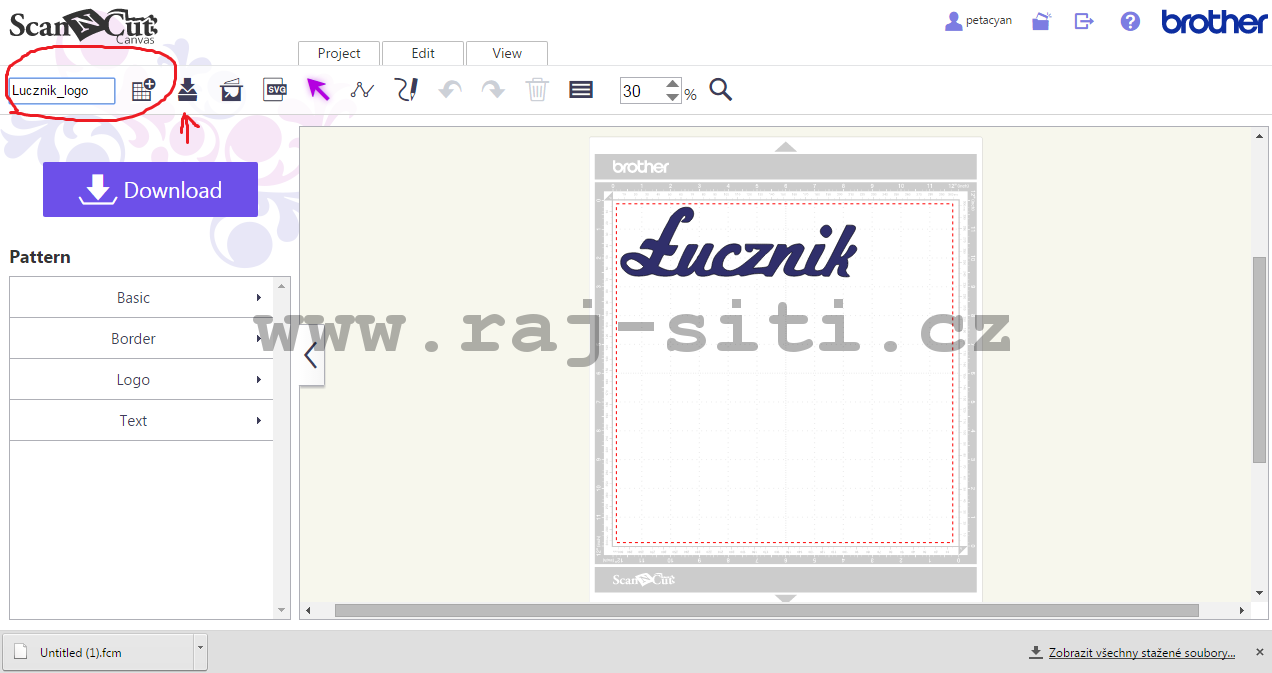Image resolution: width=1272 pixels, height=673 pixels.
Task: Open the Help question mark icon
Action: [1129, 20]
